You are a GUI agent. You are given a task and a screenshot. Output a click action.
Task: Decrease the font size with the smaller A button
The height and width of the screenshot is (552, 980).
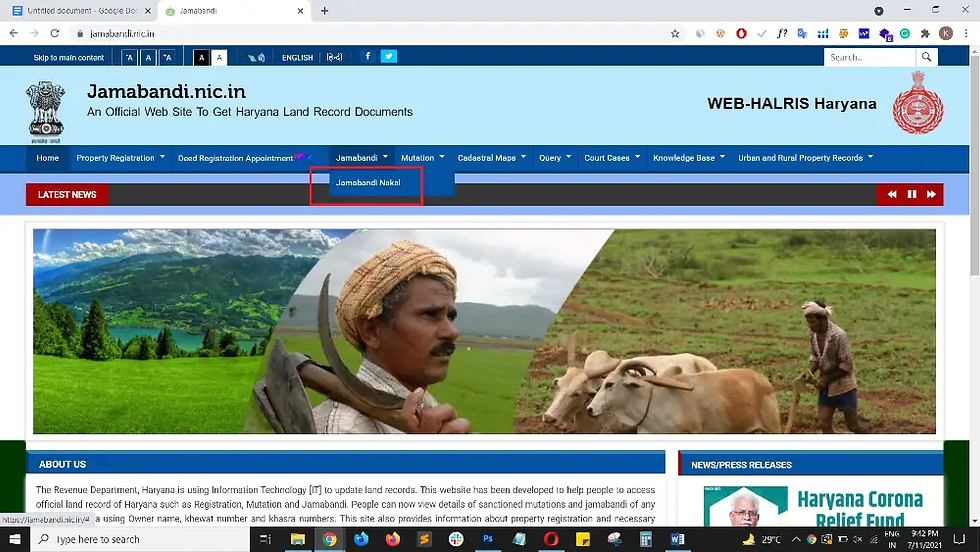[x=129, y=58]
